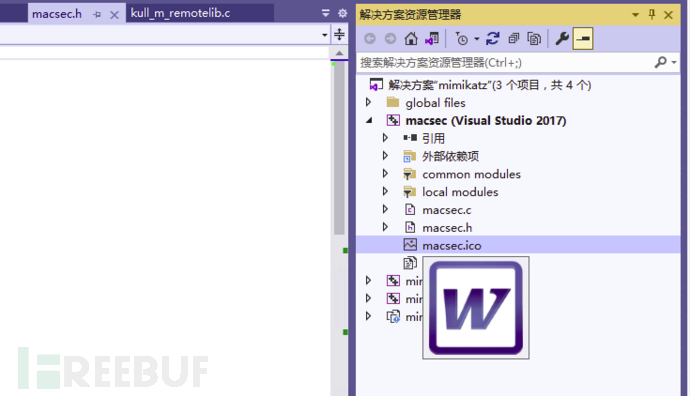Click the editor vertical scrollbar thumb
Viewport: 690px width, 396px height.
tap(339, 149)
